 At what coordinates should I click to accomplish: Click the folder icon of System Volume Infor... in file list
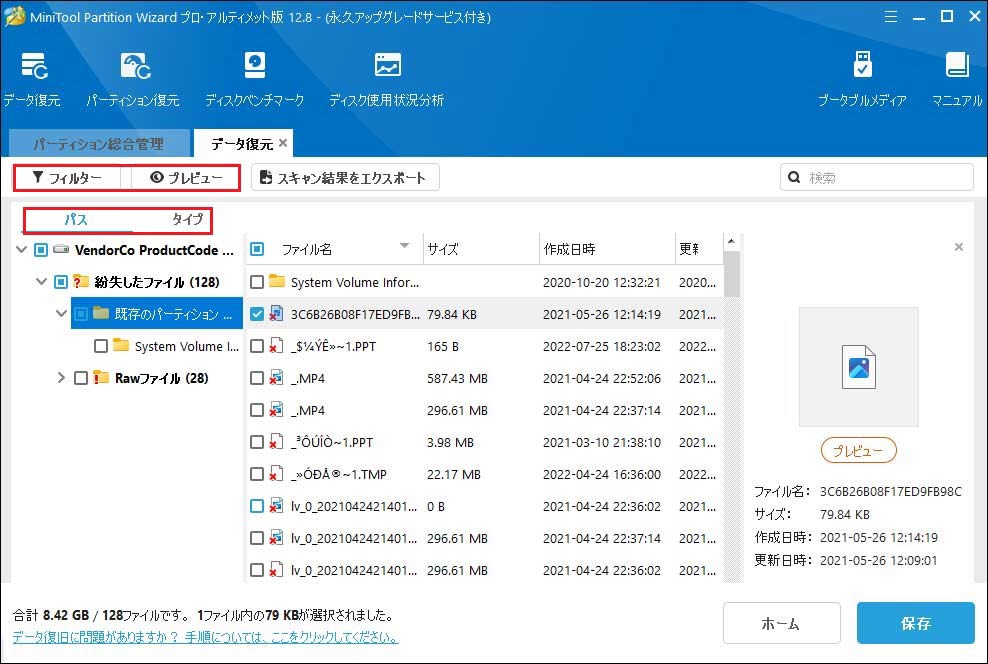pyautogui.click(x=277, y=281)
